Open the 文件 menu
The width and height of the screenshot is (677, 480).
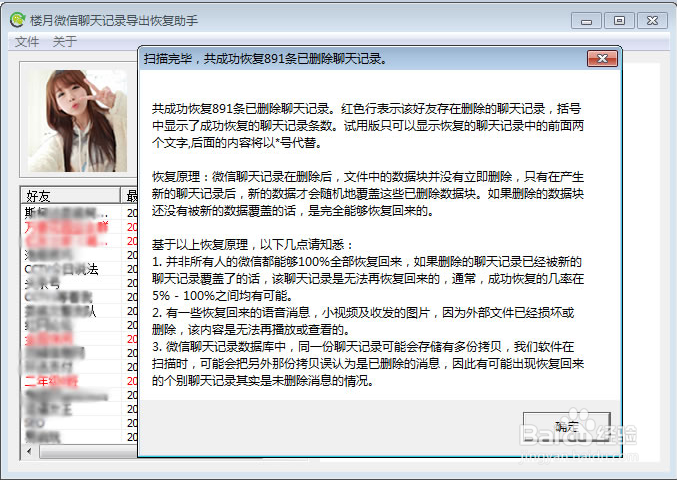pyautogui.click(x=27, y=41)
